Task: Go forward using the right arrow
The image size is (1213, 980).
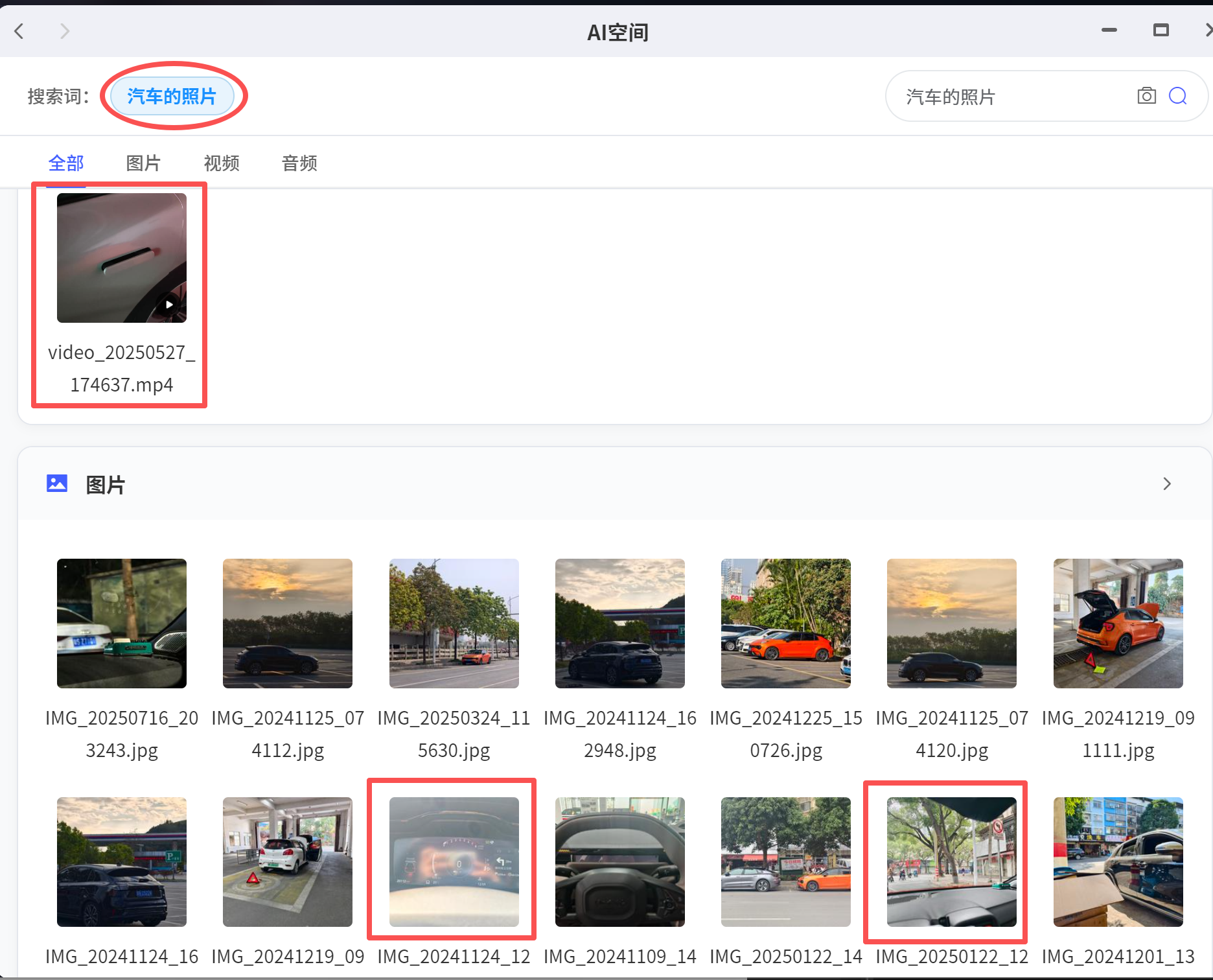Action: pyautogui.click(x=64, y=31)
